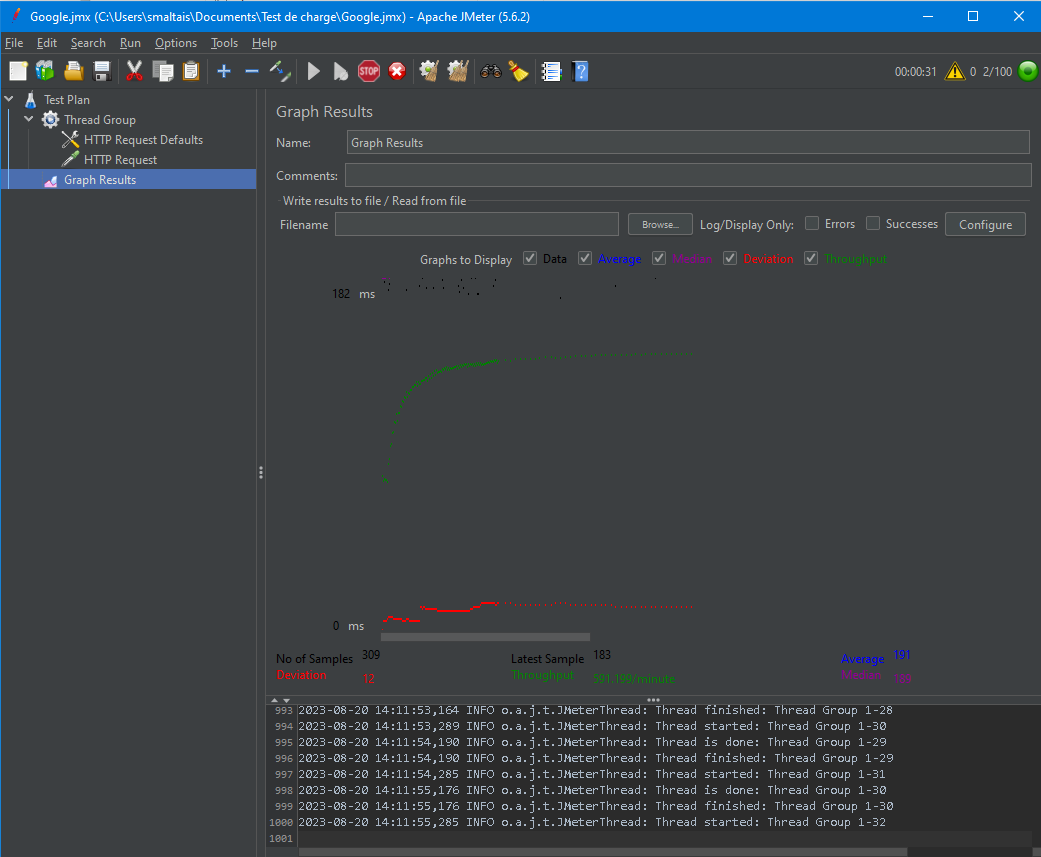Click the Configure button
The width and height of the screenshot is (1041, 857).
click(985, 225)
